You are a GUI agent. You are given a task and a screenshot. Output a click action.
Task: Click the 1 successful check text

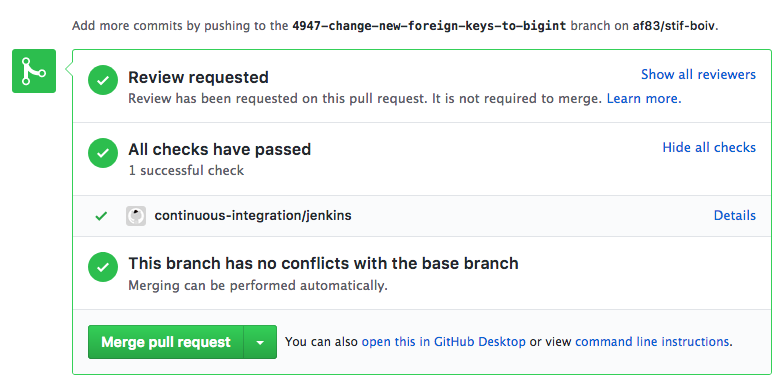click(186, 171)
